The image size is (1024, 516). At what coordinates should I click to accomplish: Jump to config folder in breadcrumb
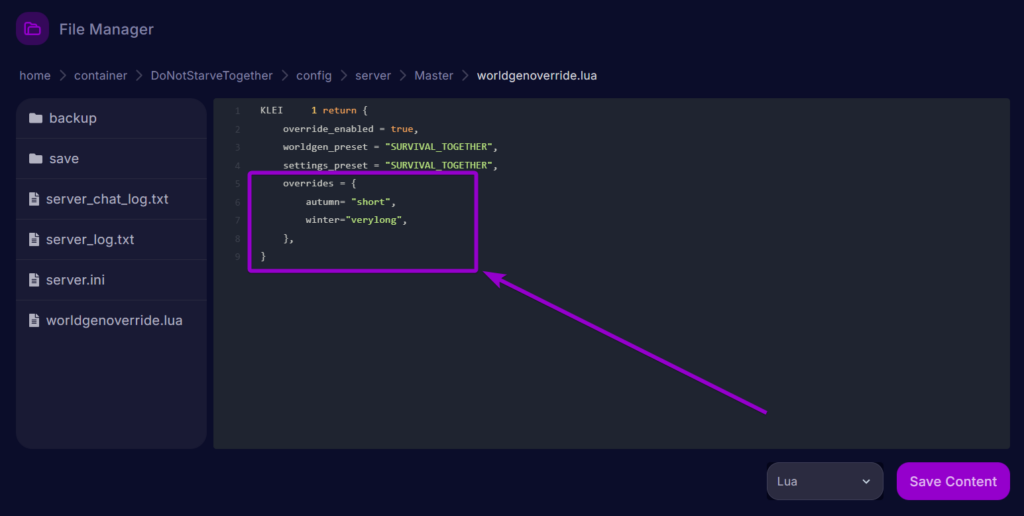pos(313,76)
